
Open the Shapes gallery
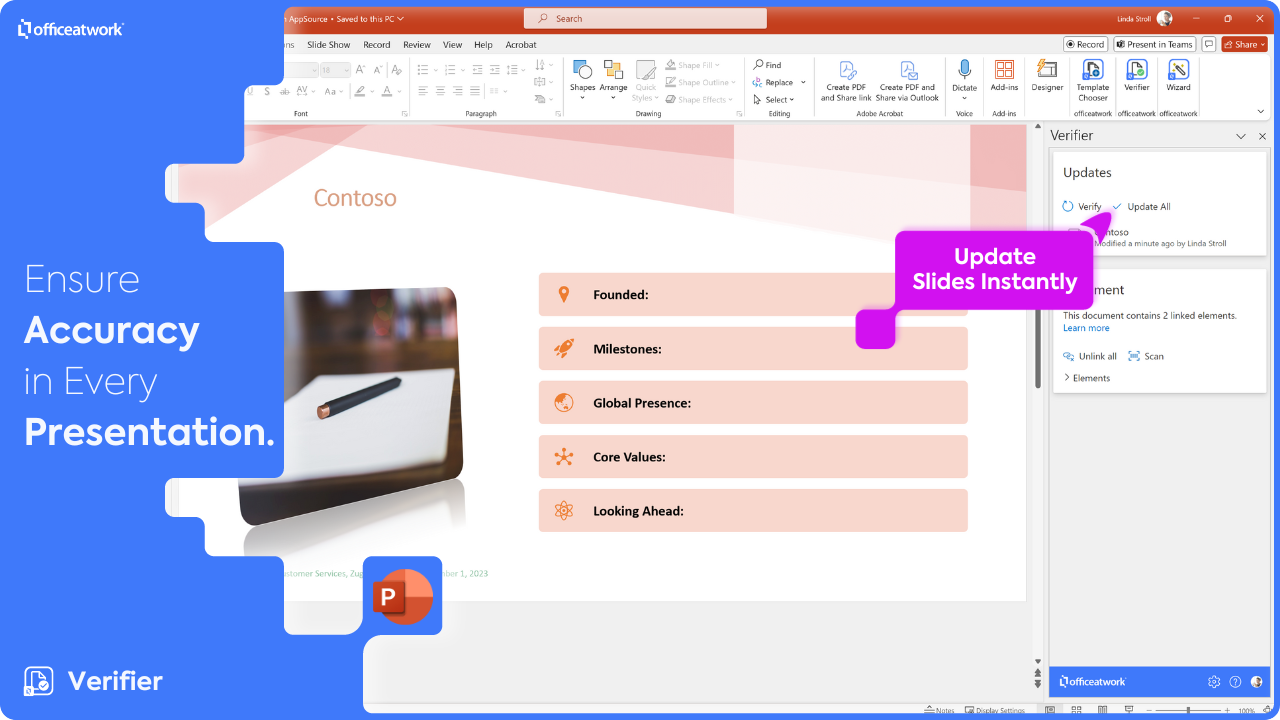point(582,80)
